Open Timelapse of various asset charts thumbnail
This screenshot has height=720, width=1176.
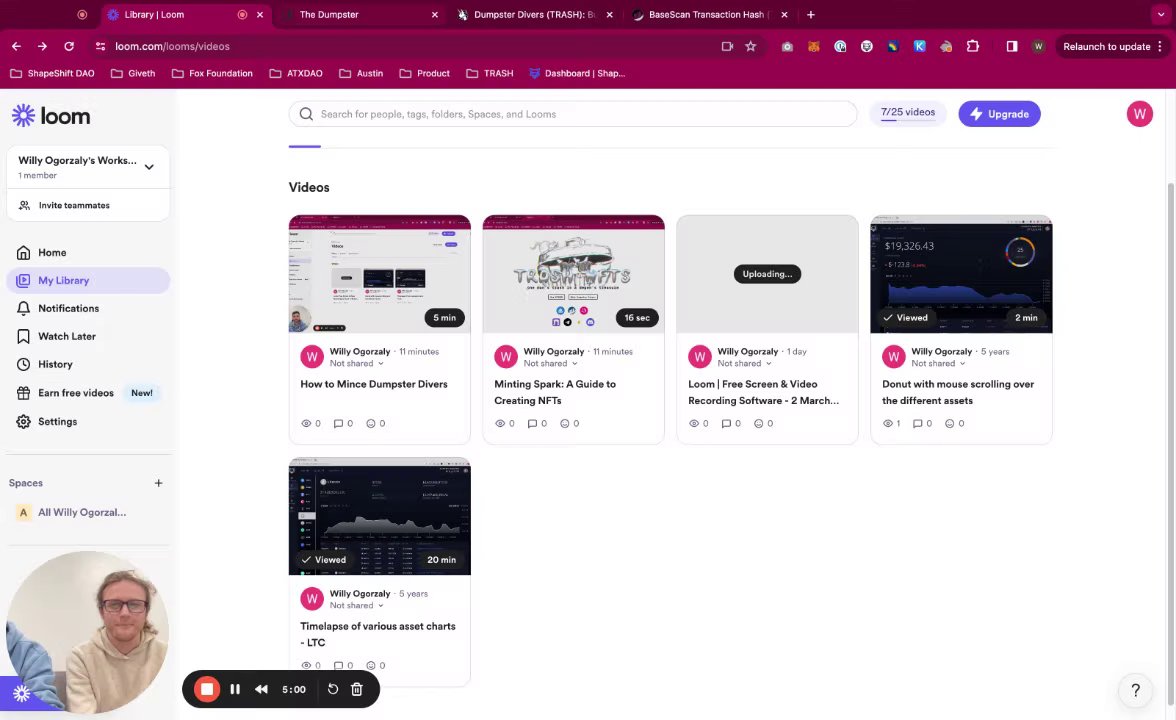(380, 516)
